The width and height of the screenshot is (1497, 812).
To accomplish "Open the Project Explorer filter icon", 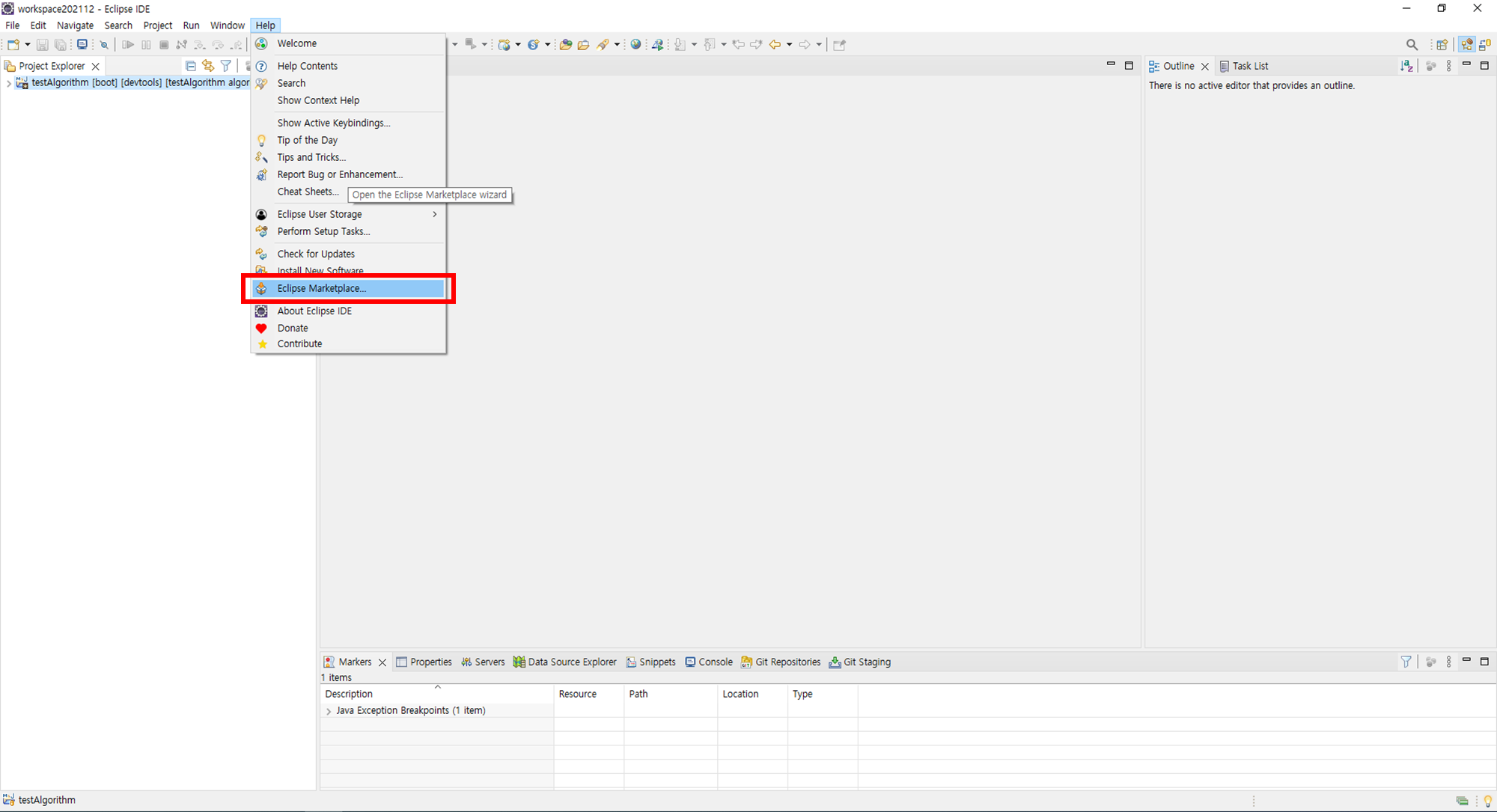I will 226,66.
